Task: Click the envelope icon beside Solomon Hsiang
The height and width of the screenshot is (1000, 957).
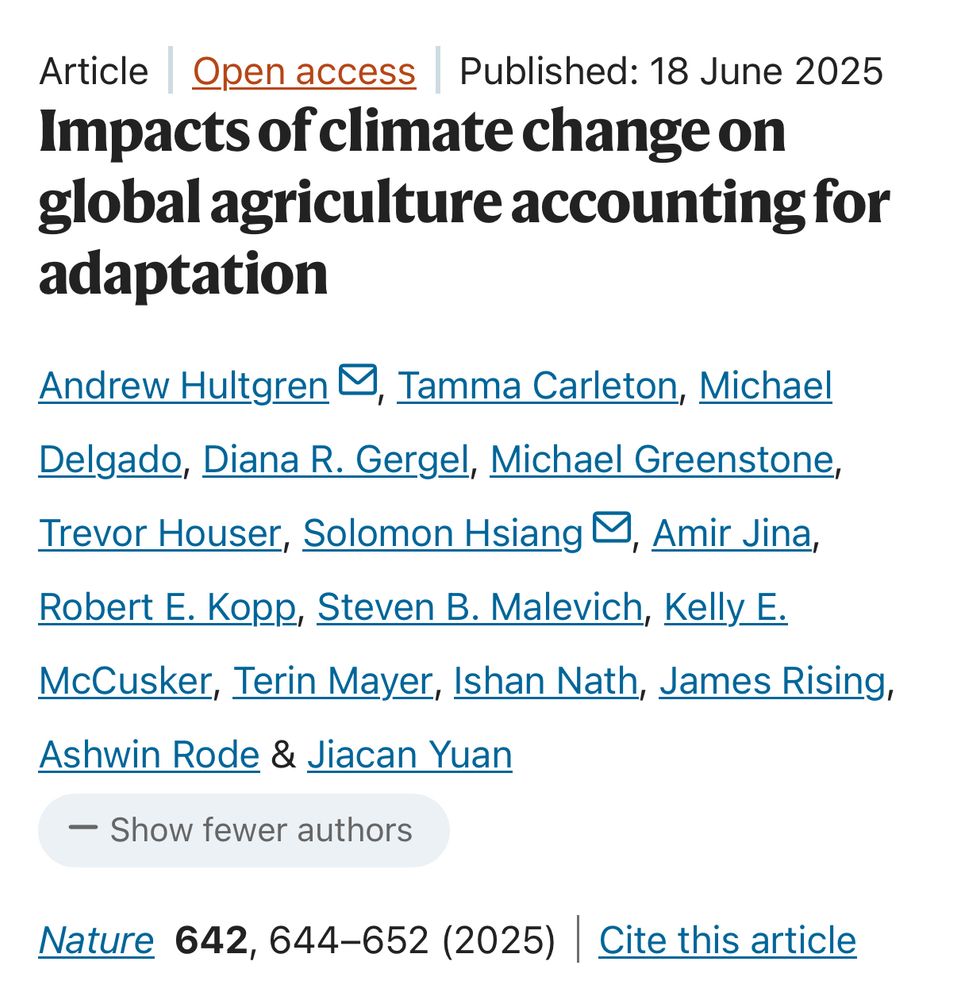Action: tap(612, 527)
